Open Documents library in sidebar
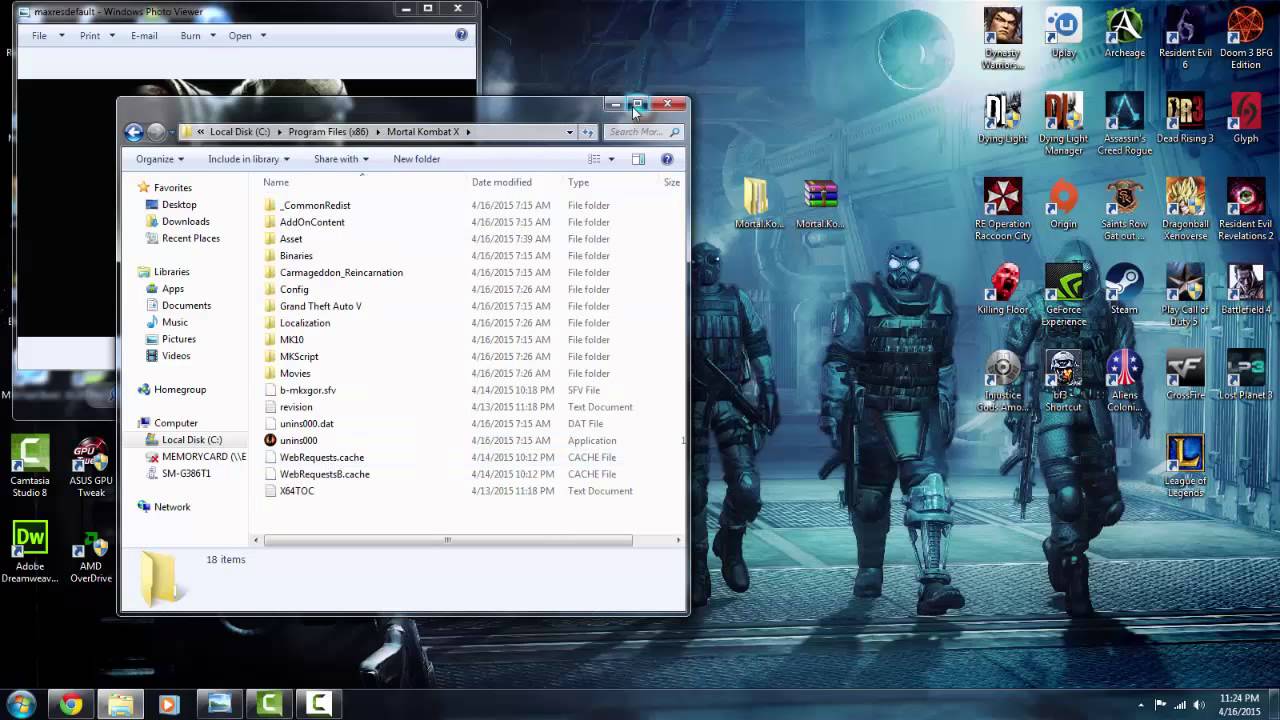This screenshot has height=720, width=1280. coord(186,305)
